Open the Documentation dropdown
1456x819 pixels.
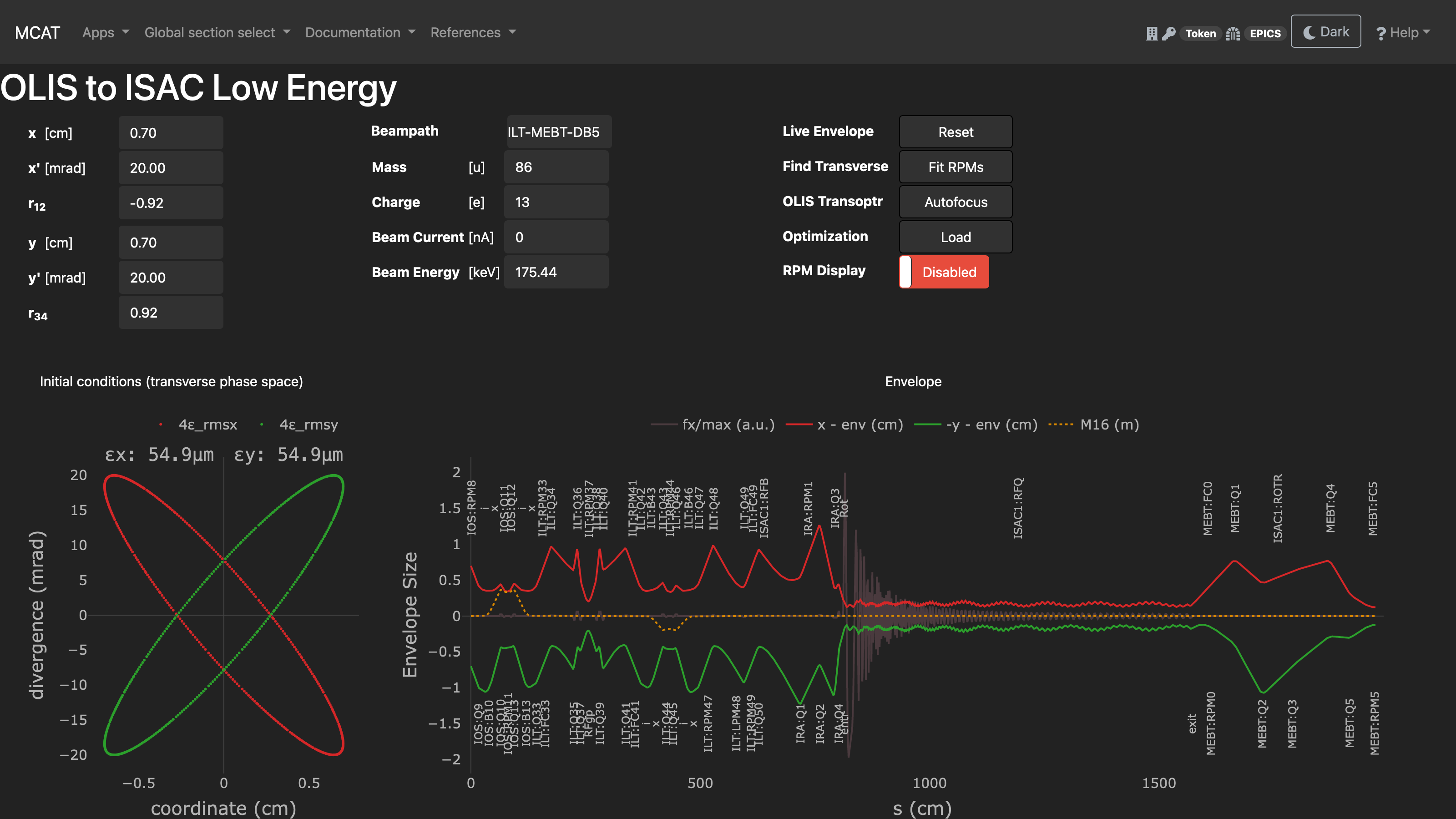coord(360,32)
